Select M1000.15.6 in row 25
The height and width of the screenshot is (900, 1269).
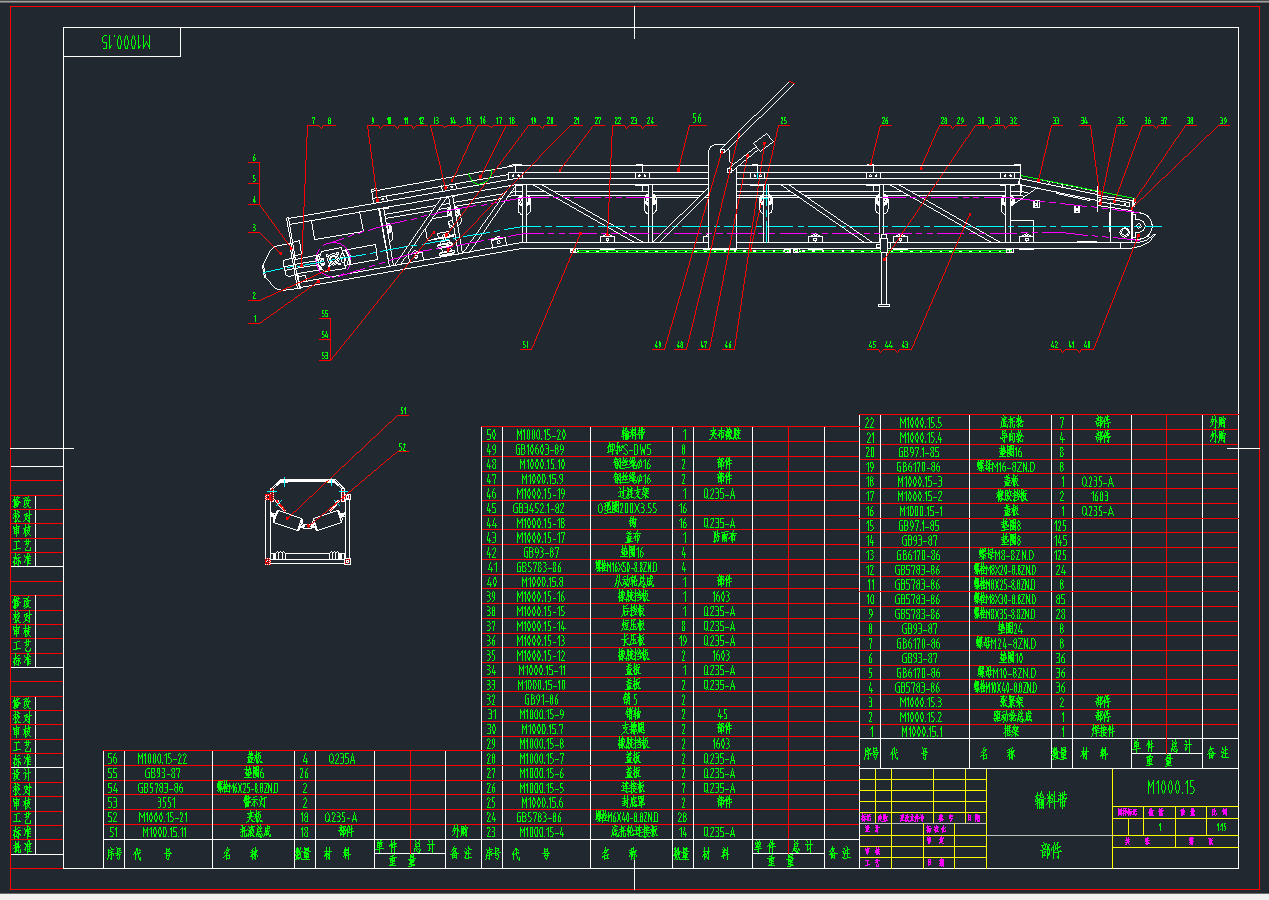pos(541,803)
